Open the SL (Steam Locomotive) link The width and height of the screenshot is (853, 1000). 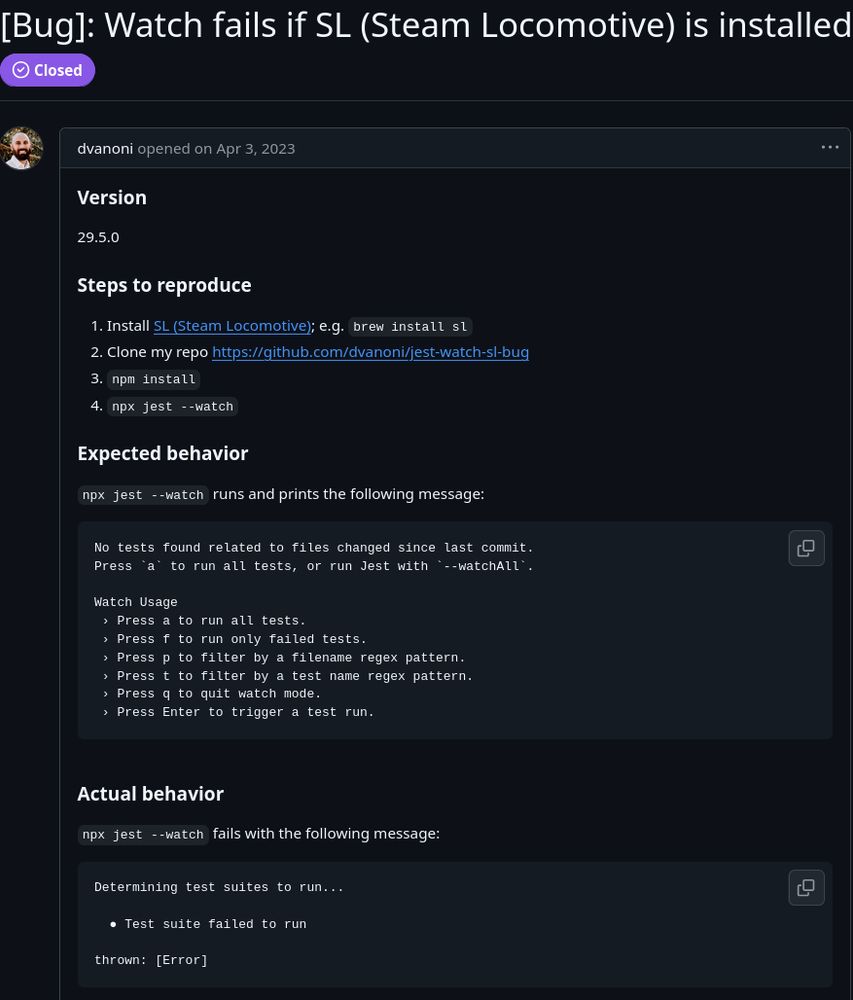[x=232, y=326]
